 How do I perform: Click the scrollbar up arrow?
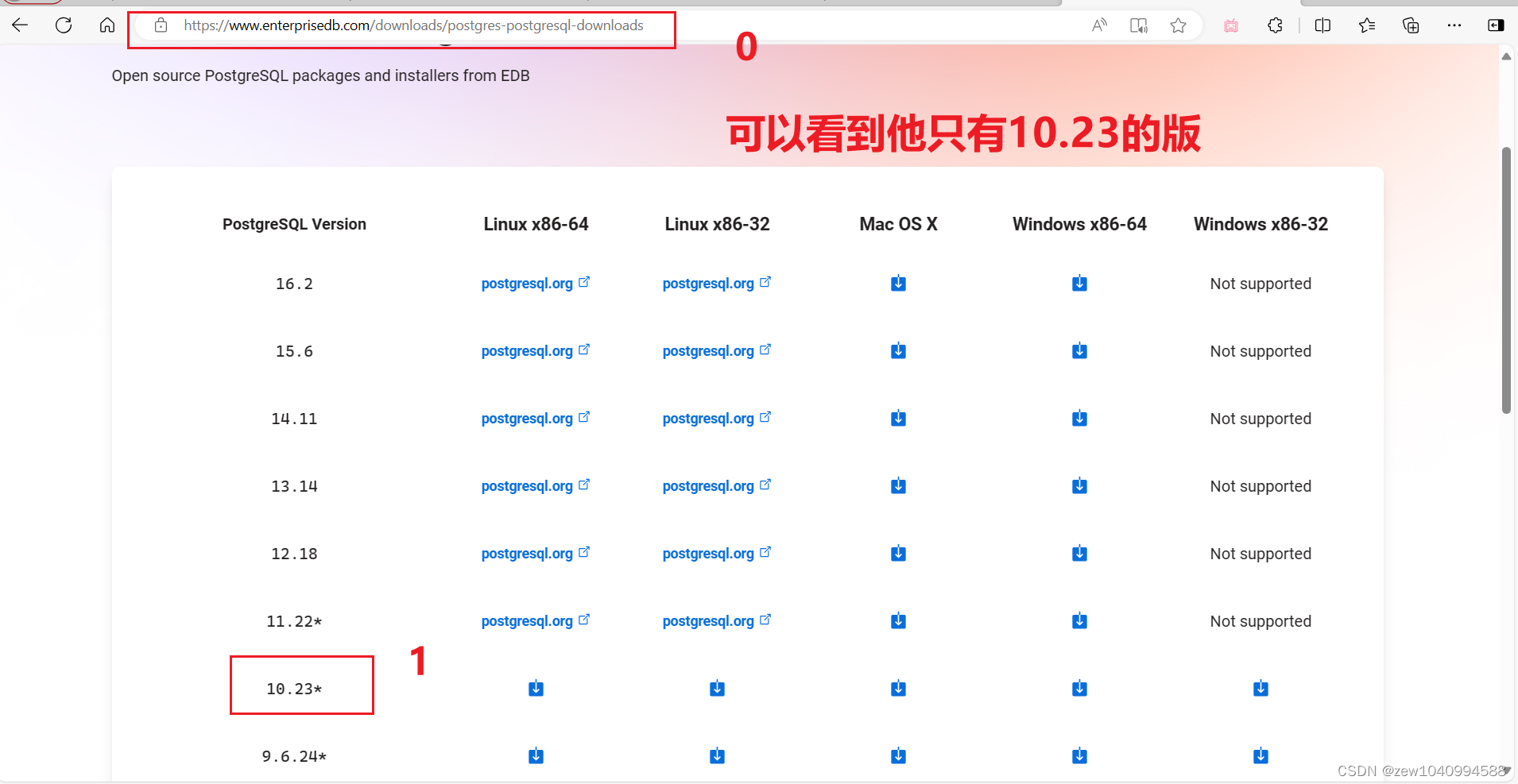pos(1505,56)
